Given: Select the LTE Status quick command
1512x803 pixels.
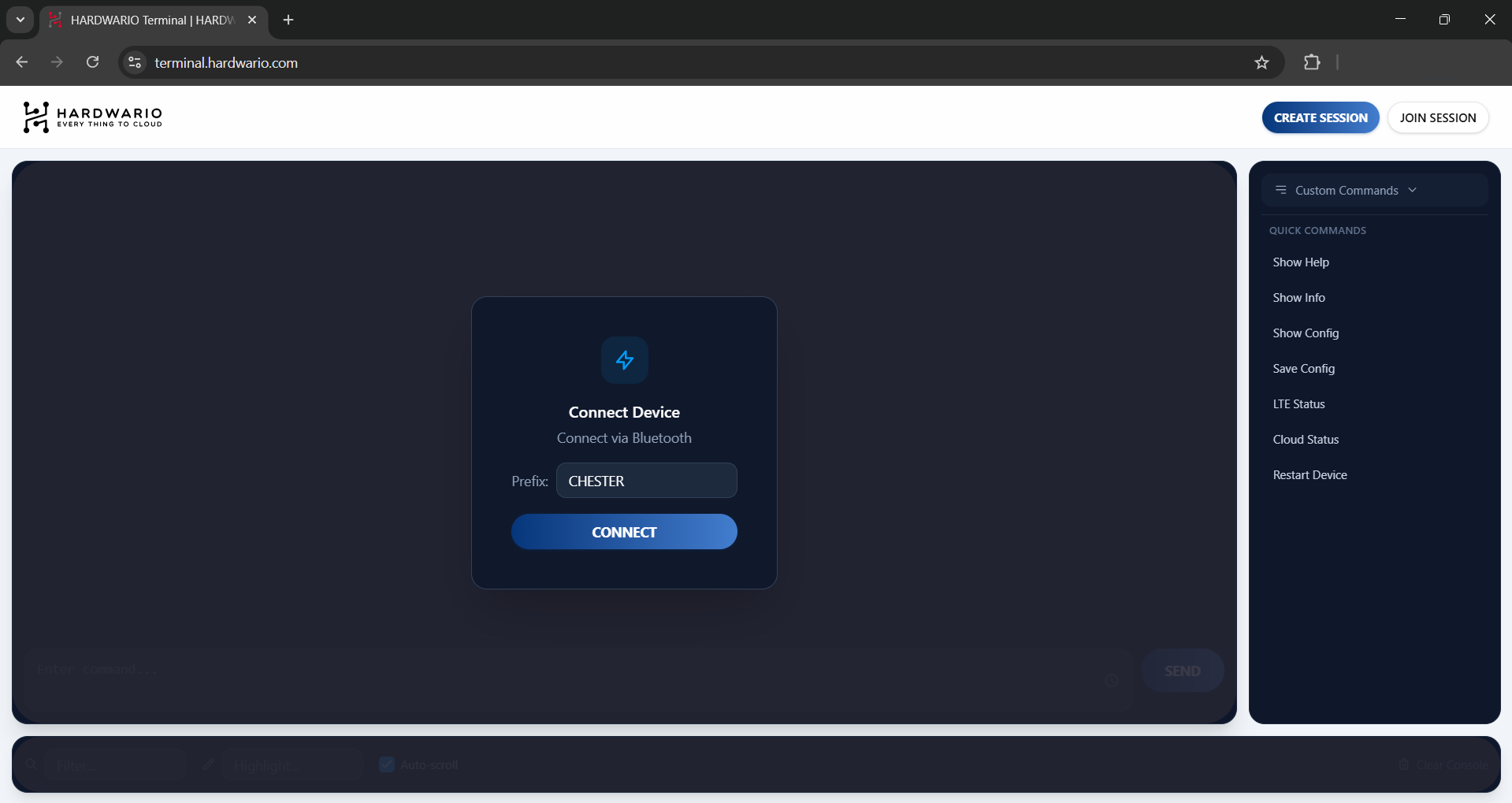Looking at the screenshot, I should 1298,404.
